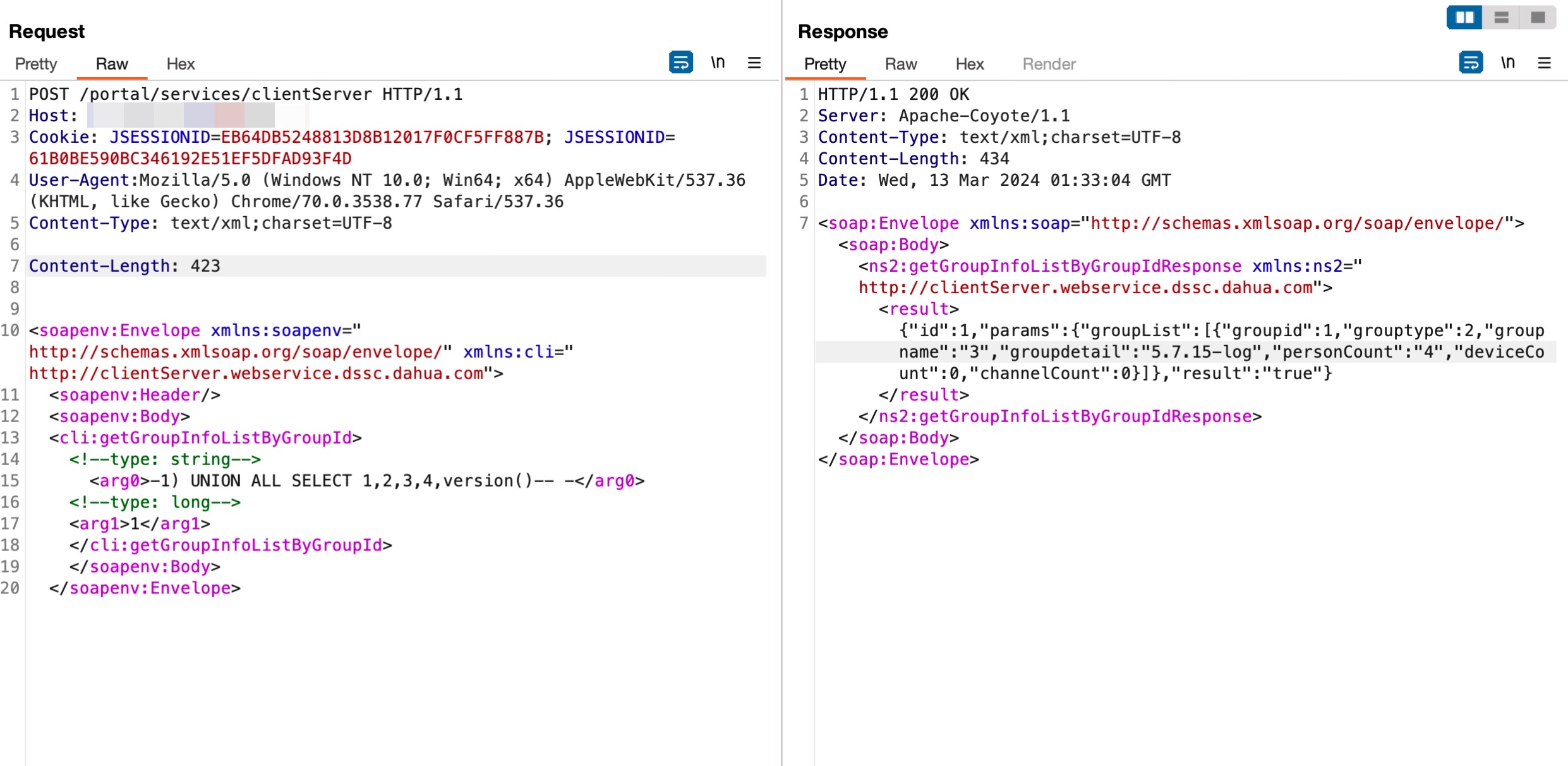The height and width of the screenshot is (766, 1568).
Task: Click the Content-Length: 423 request line
Action: [125, 266]
